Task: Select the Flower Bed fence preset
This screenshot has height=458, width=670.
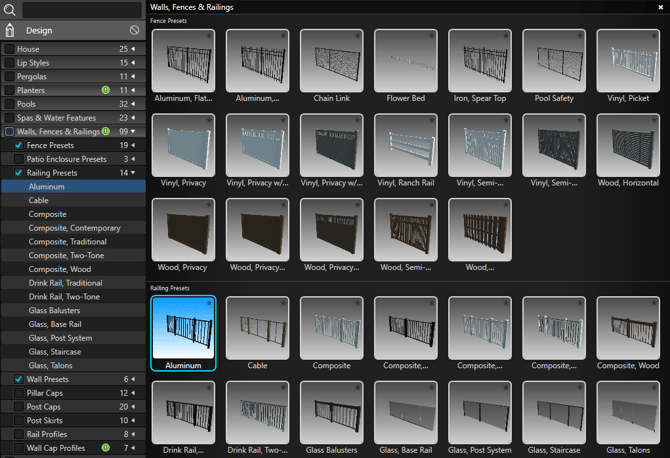Action: tap(406, 61)
